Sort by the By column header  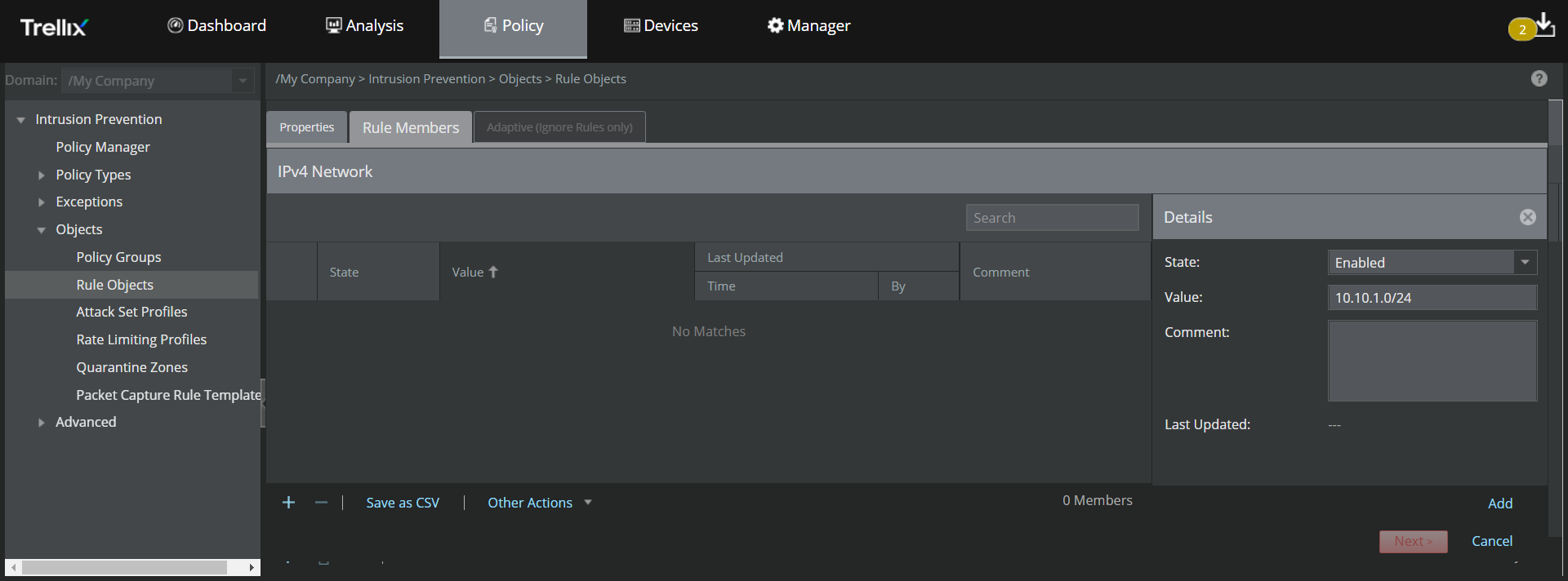coord(919,286)
